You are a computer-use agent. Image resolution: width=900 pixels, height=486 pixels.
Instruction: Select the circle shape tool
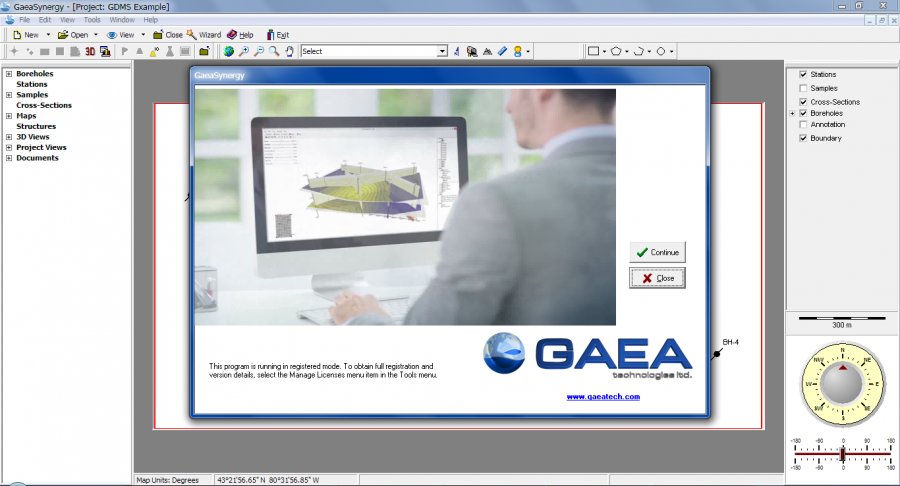click(x=661, y=51)
